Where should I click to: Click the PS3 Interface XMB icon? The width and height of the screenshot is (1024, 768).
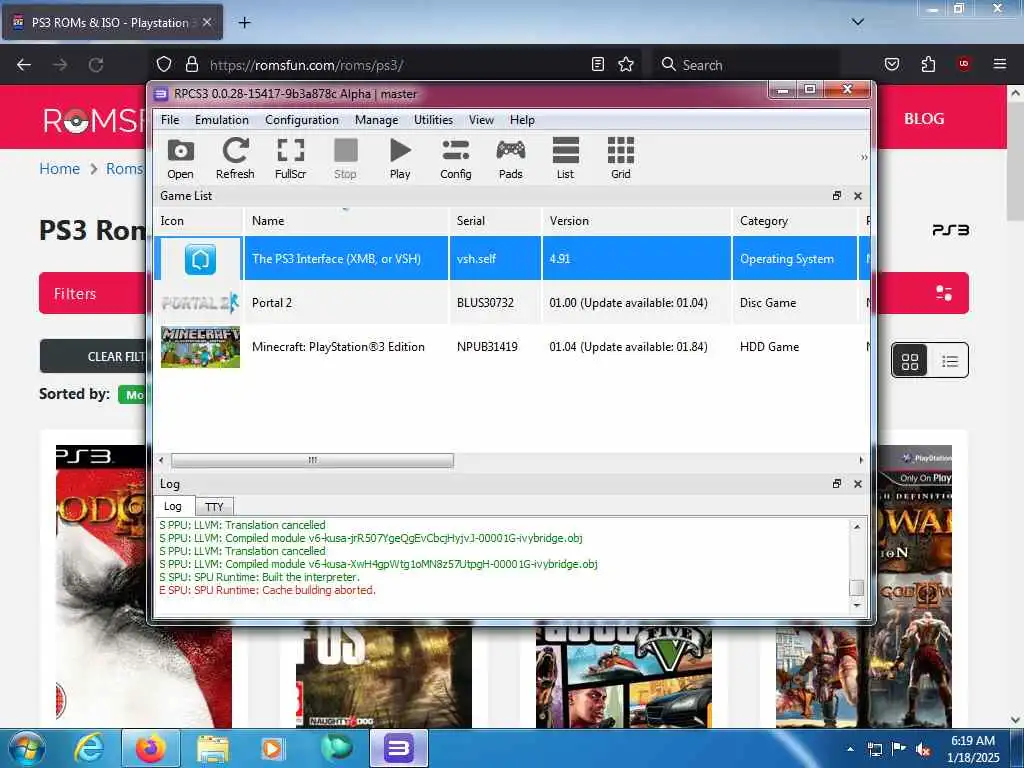click(x=200, y=259)
